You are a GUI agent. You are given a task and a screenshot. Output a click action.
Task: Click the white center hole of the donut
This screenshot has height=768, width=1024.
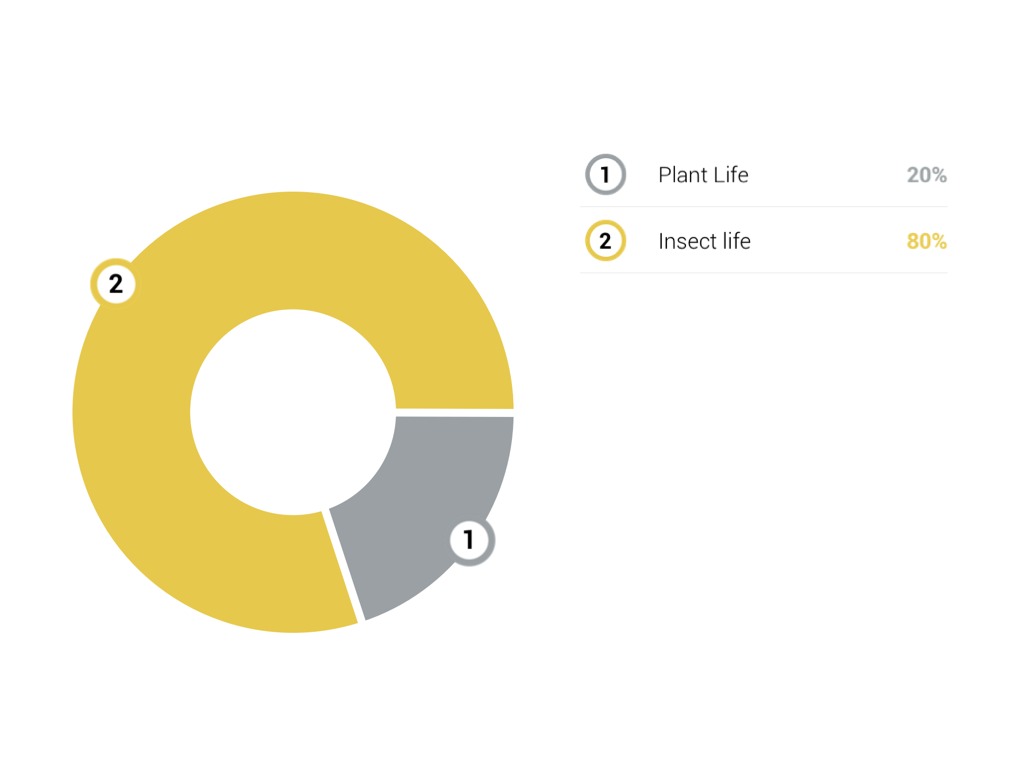292,412
